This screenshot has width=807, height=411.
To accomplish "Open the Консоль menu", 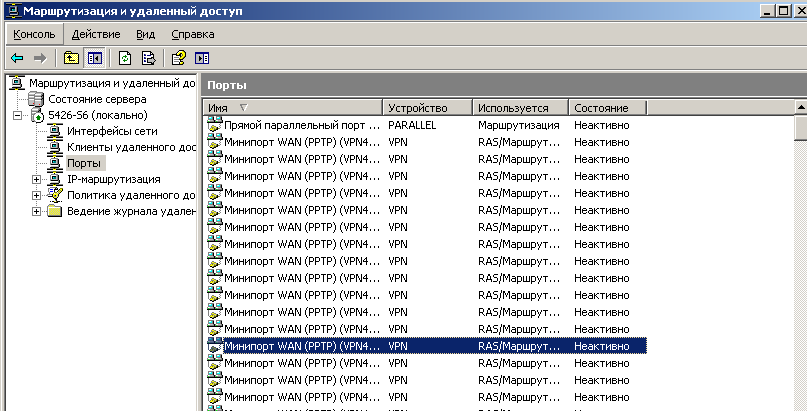I will point(34,34).
